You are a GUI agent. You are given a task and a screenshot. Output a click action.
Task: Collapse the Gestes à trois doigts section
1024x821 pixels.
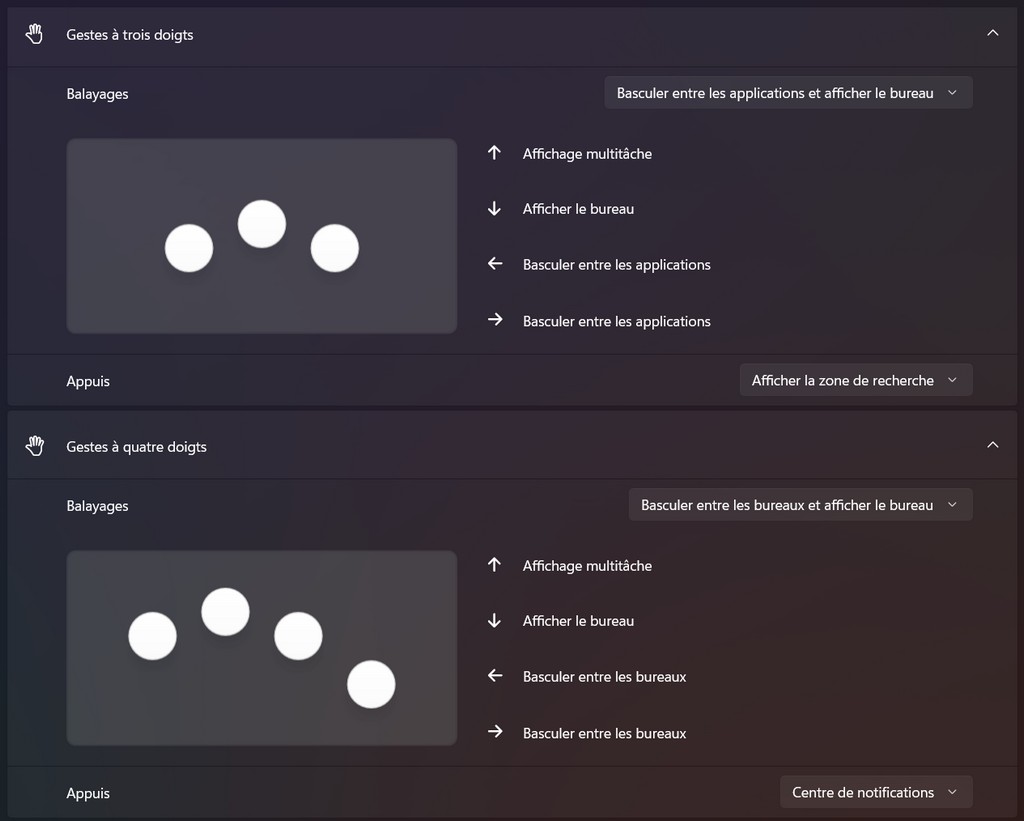(x=992, y=34)
